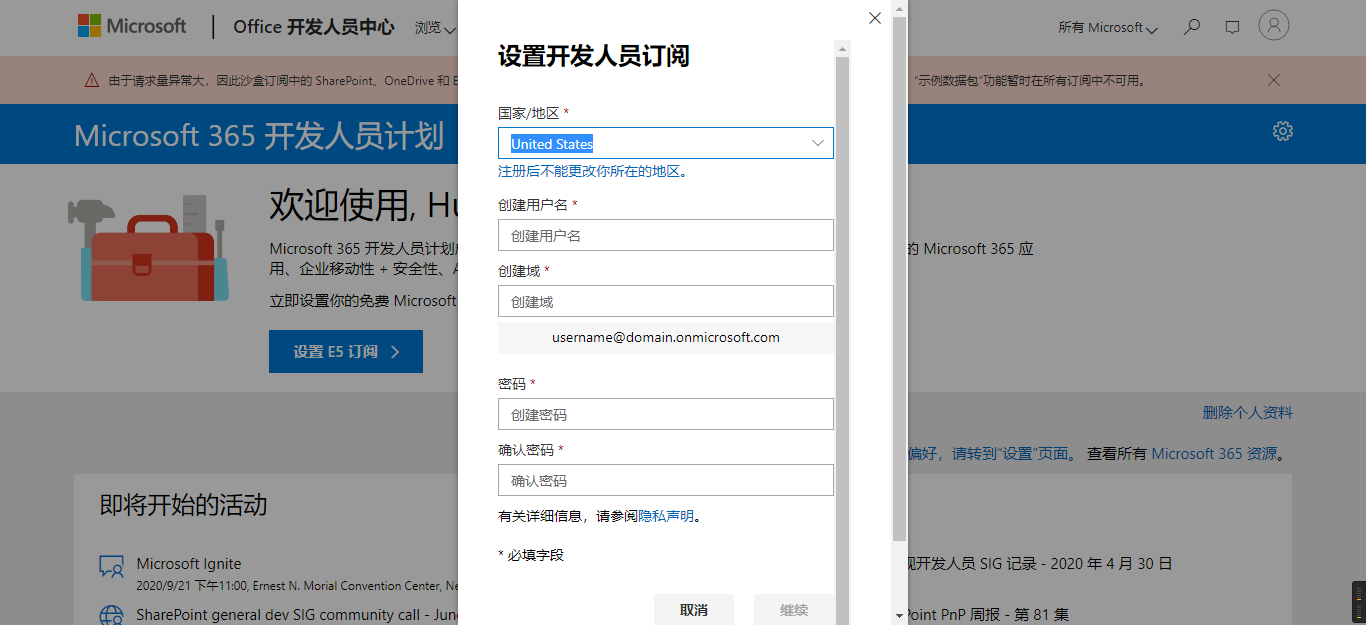Click the Microsoft 365 Developer Program heading
Screen dimensions: 1366x625
pos(259,135)
